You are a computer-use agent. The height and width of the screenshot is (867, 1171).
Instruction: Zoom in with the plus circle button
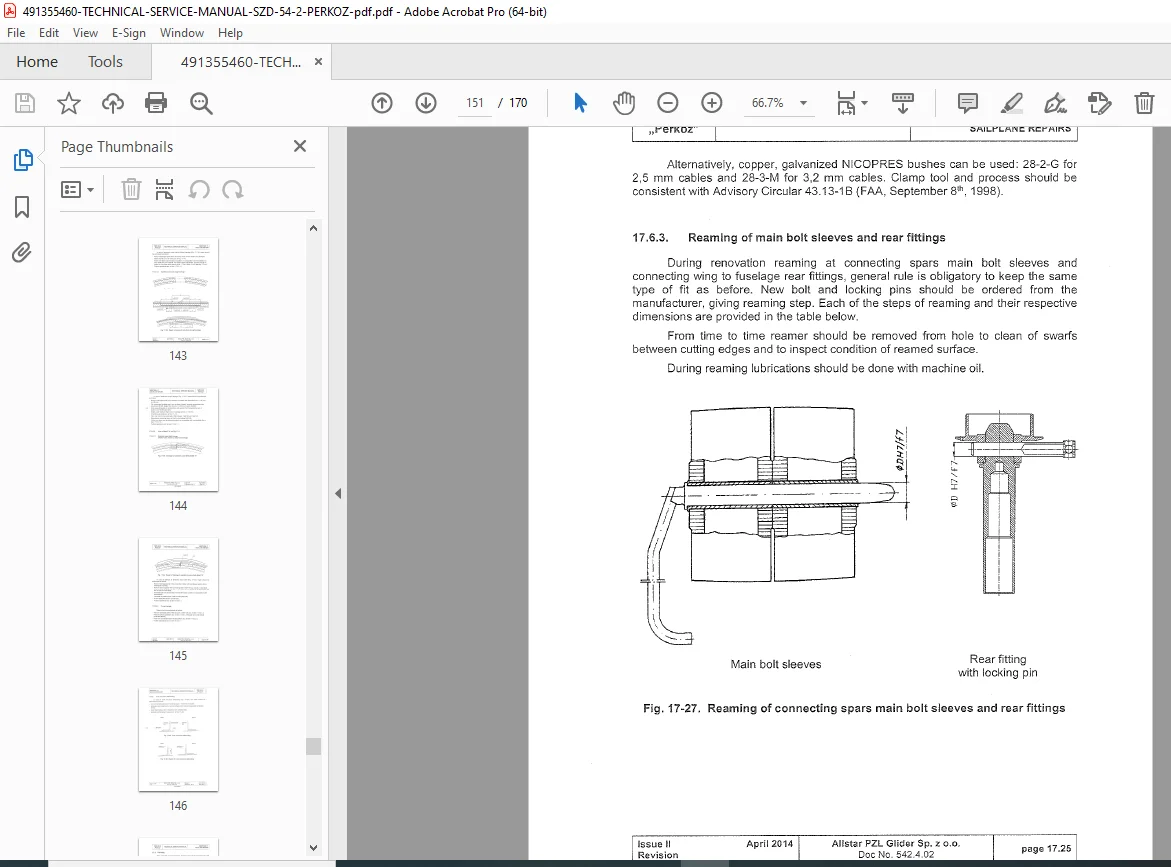point(712,103)
